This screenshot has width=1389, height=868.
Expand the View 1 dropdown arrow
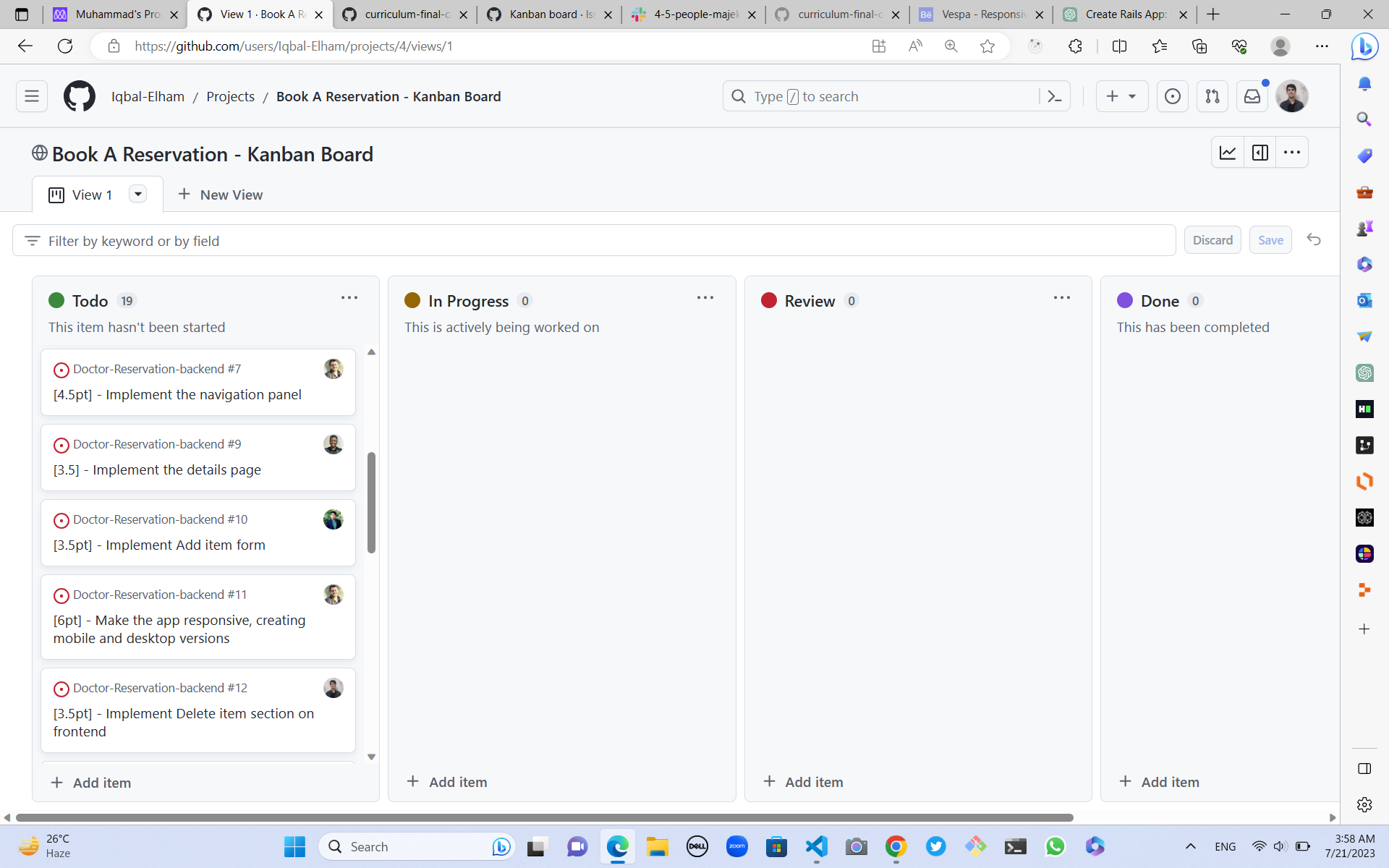click(137, 194)
